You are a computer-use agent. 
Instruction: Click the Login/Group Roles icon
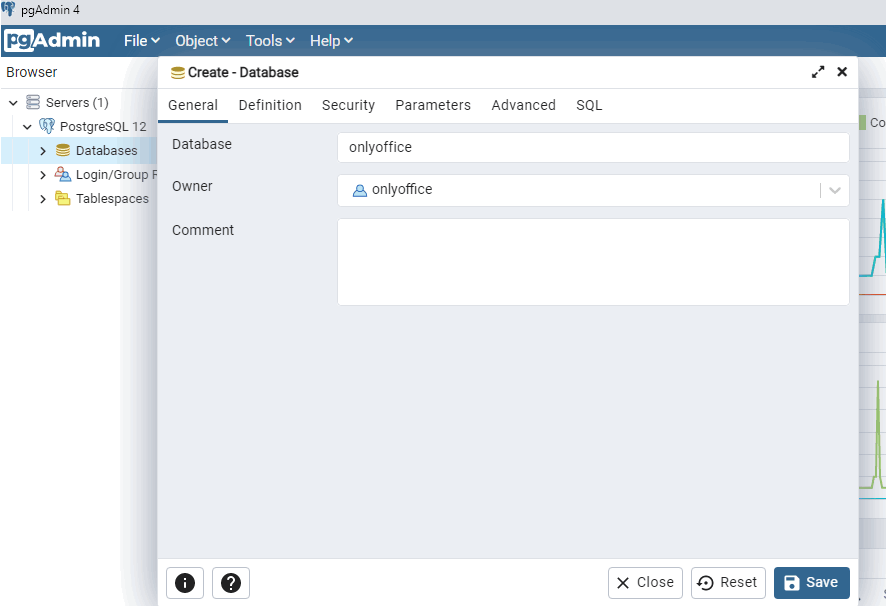point(63,174)
